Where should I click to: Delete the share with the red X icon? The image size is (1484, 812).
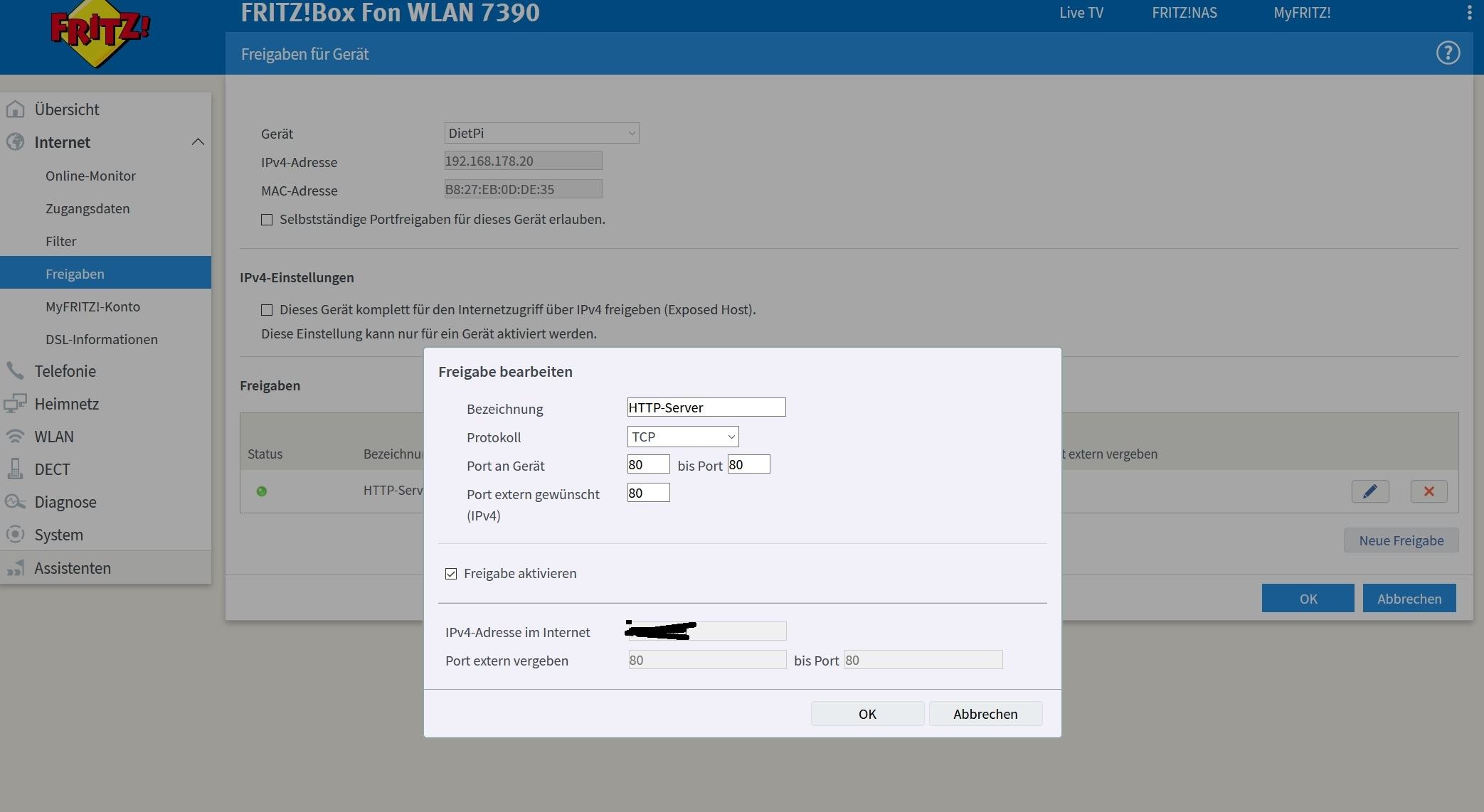tap(1429, 491)
